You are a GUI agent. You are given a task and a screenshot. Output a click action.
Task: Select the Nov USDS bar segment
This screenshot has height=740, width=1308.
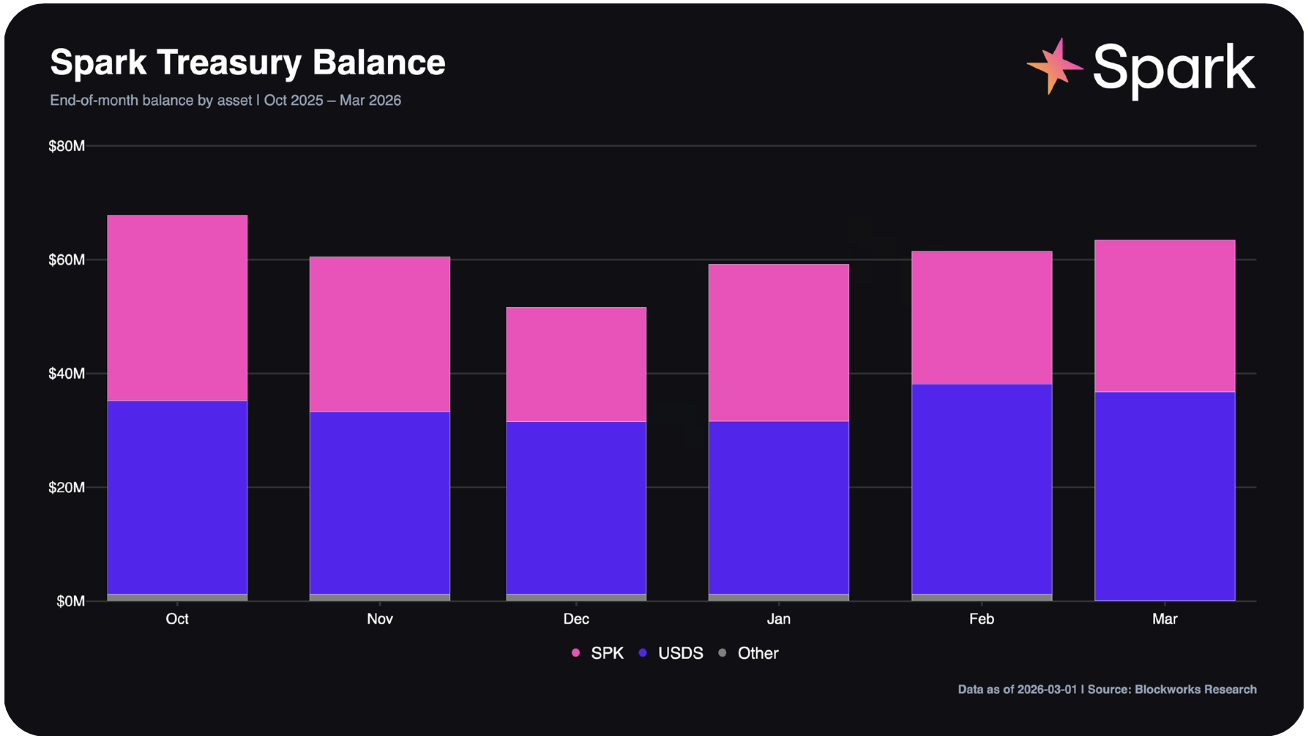click(380, 503)
